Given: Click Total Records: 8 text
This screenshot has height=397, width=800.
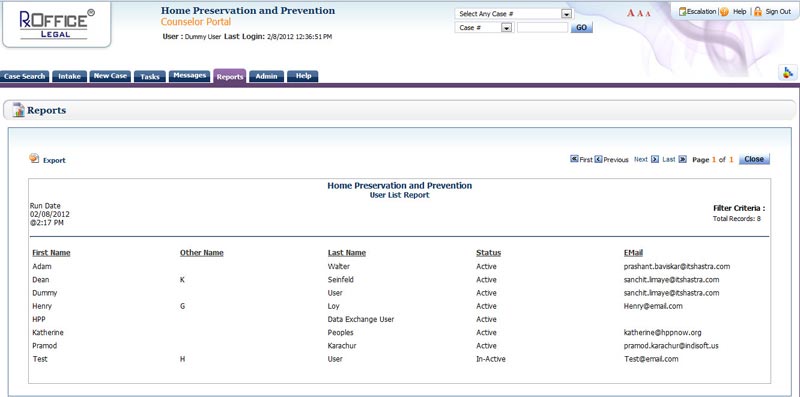Looking at the screenshot, I should pos(737,218).
